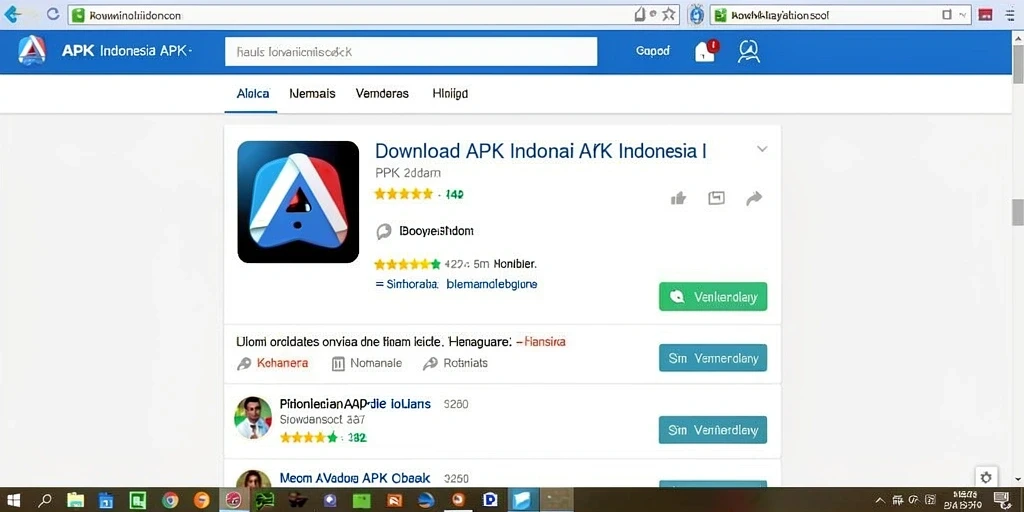The width and height of the screenshot is (1024, 512).
Task: Click the PPK 2ddam subtitle text
Action: [408, 173]
